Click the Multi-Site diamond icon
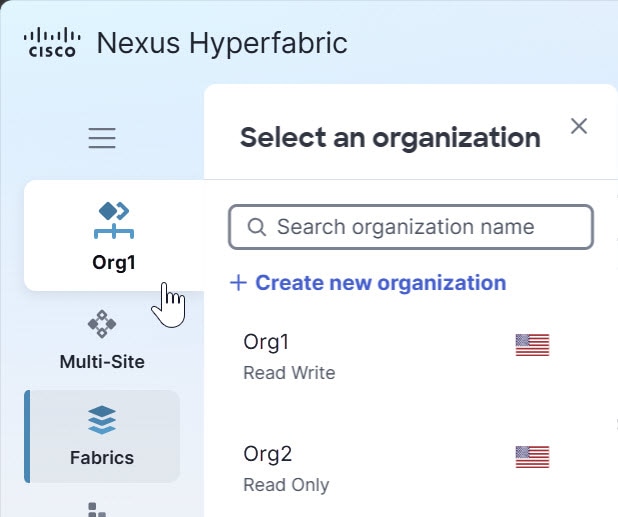 [x=102, y=324]
